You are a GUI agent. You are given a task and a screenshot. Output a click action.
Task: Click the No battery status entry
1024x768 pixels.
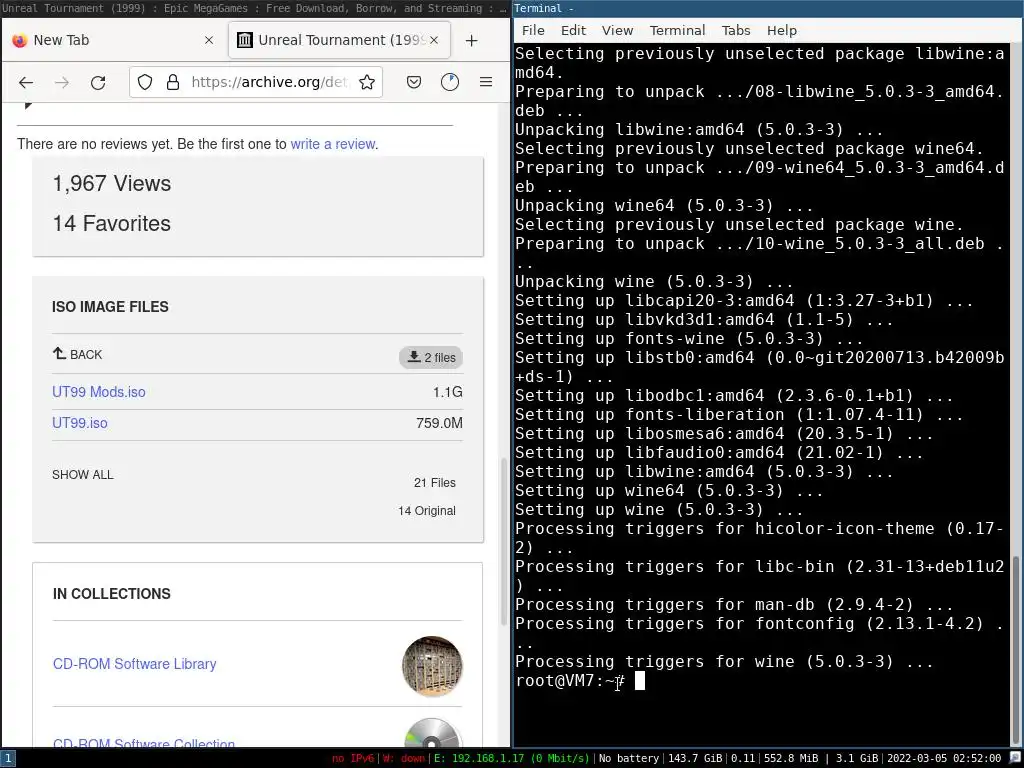629,758
